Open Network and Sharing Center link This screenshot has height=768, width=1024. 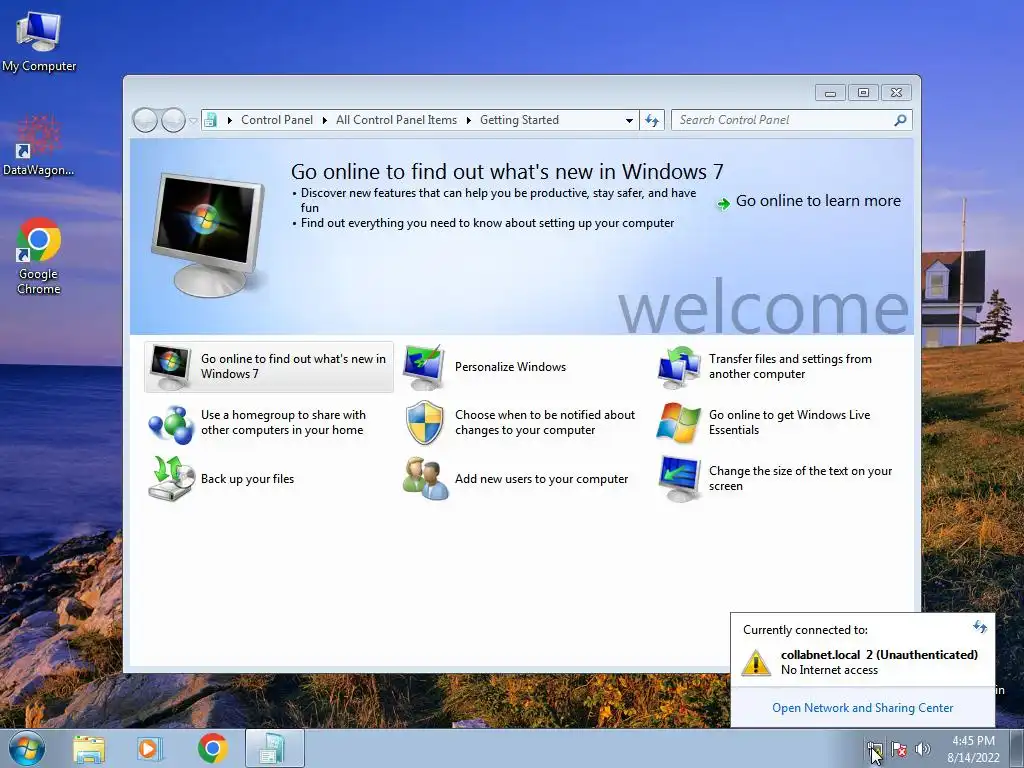point(862,708)
